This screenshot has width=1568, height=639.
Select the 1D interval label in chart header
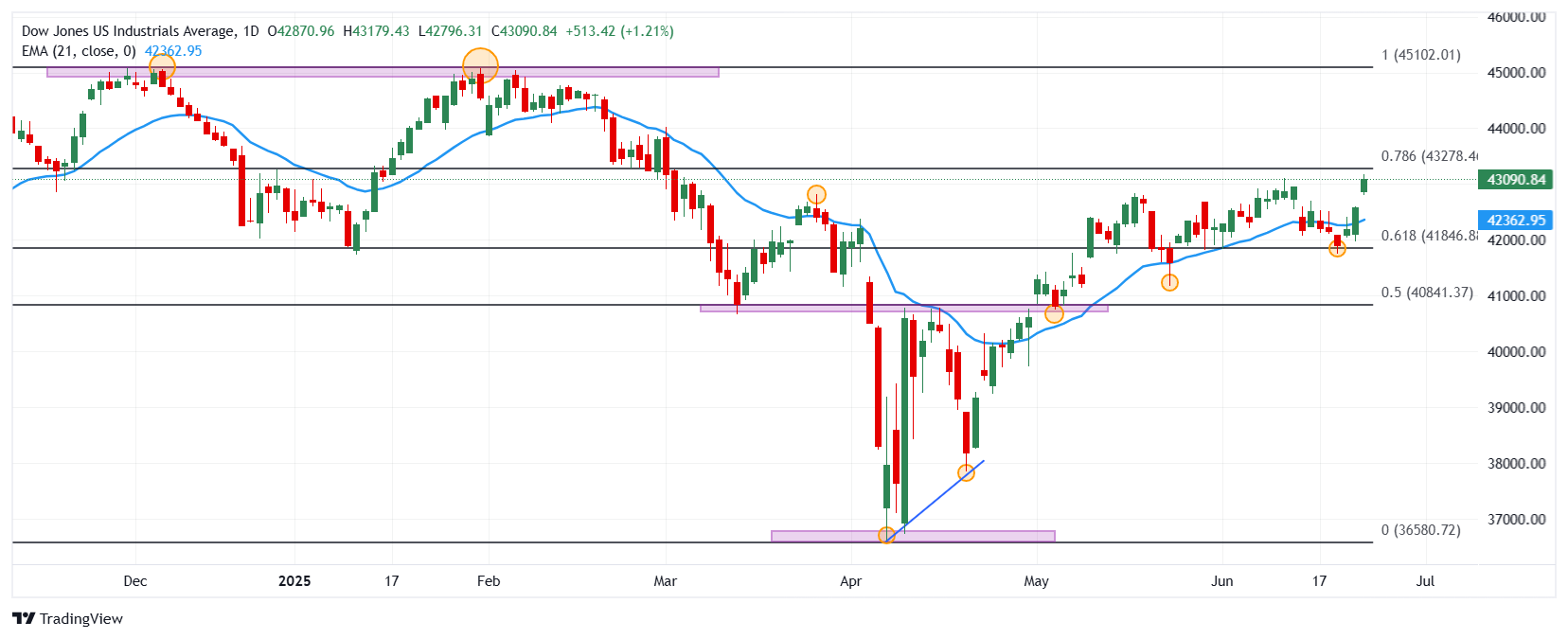tap(251, 31)
